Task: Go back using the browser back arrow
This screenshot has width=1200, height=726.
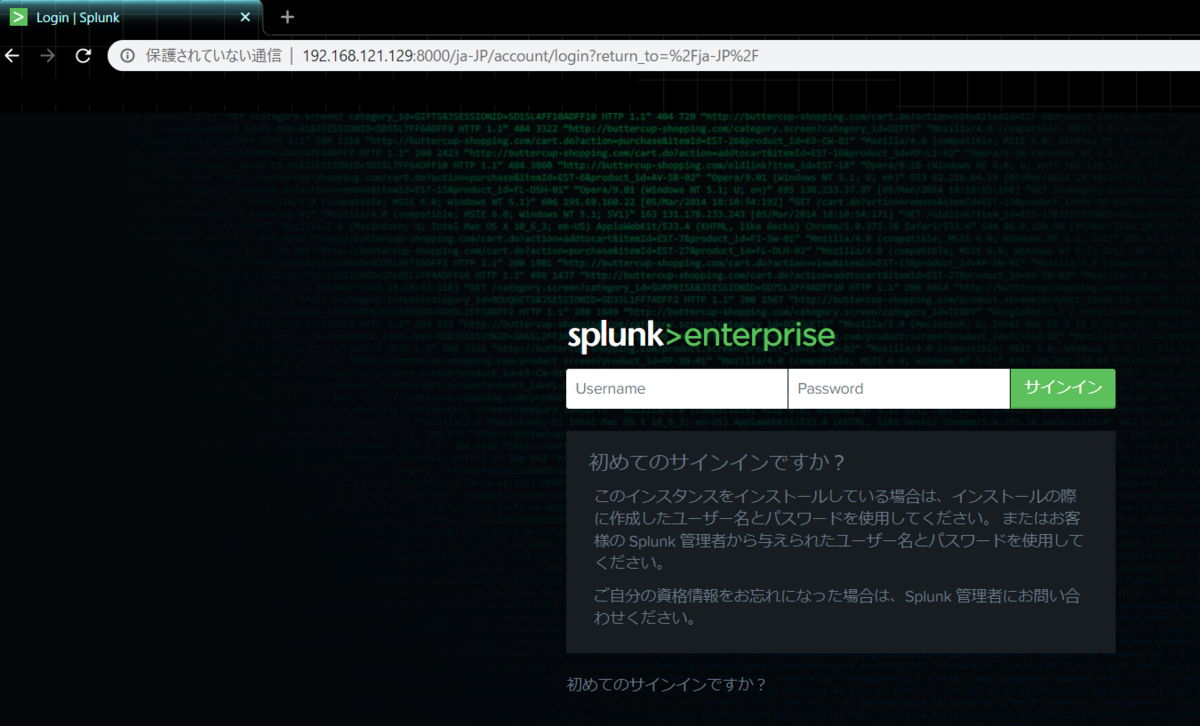Action: (x=13, y=55)
